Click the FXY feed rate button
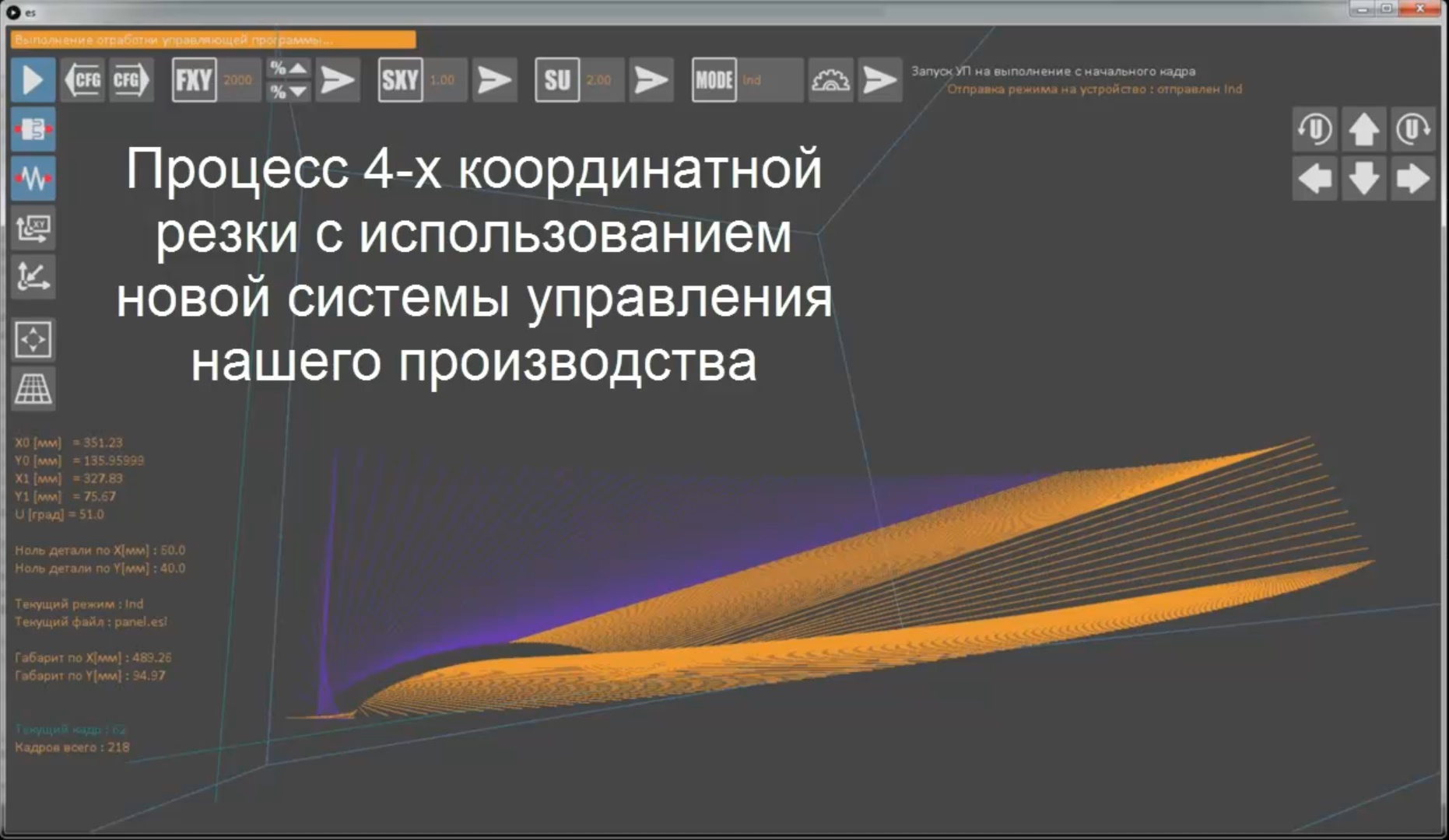This screenshot has width=1449, height=840. click(x=194, y=80)
